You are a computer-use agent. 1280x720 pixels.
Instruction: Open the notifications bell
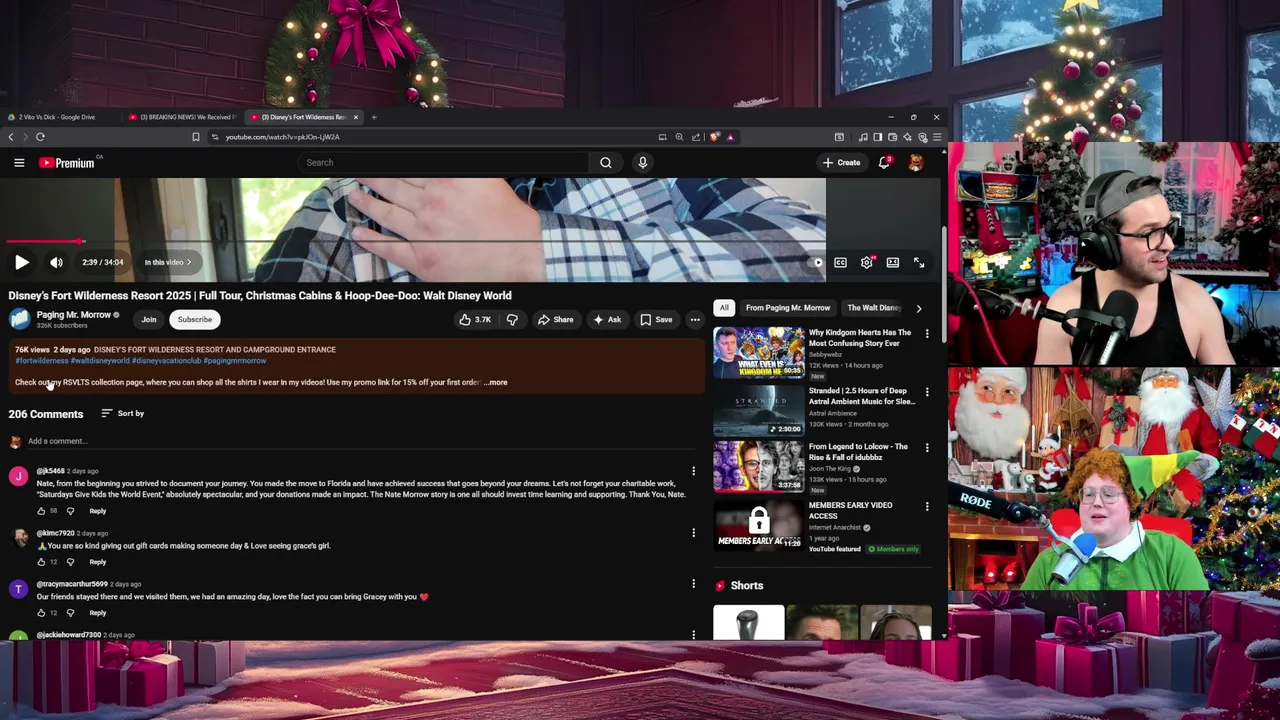[x=884, y=162]
